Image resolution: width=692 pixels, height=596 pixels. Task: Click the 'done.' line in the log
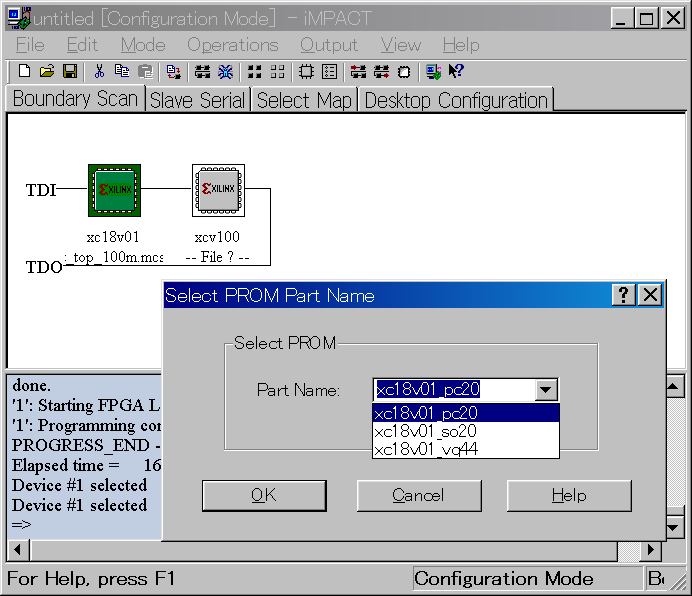tap(31, 385)
